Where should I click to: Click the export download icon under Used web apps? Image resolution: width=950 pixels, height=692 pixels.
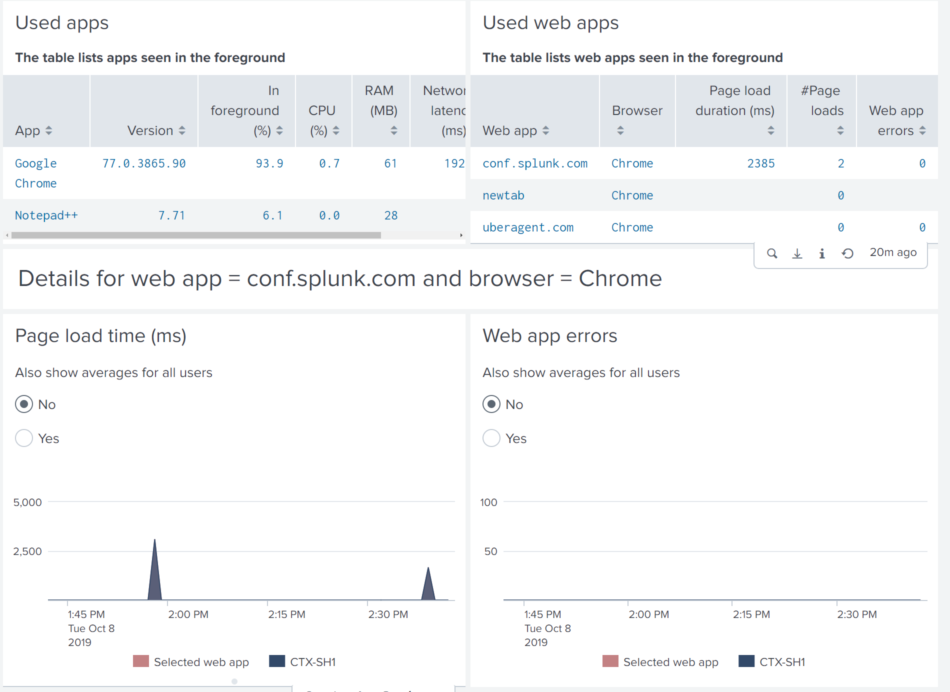click(x=797, y=254)
